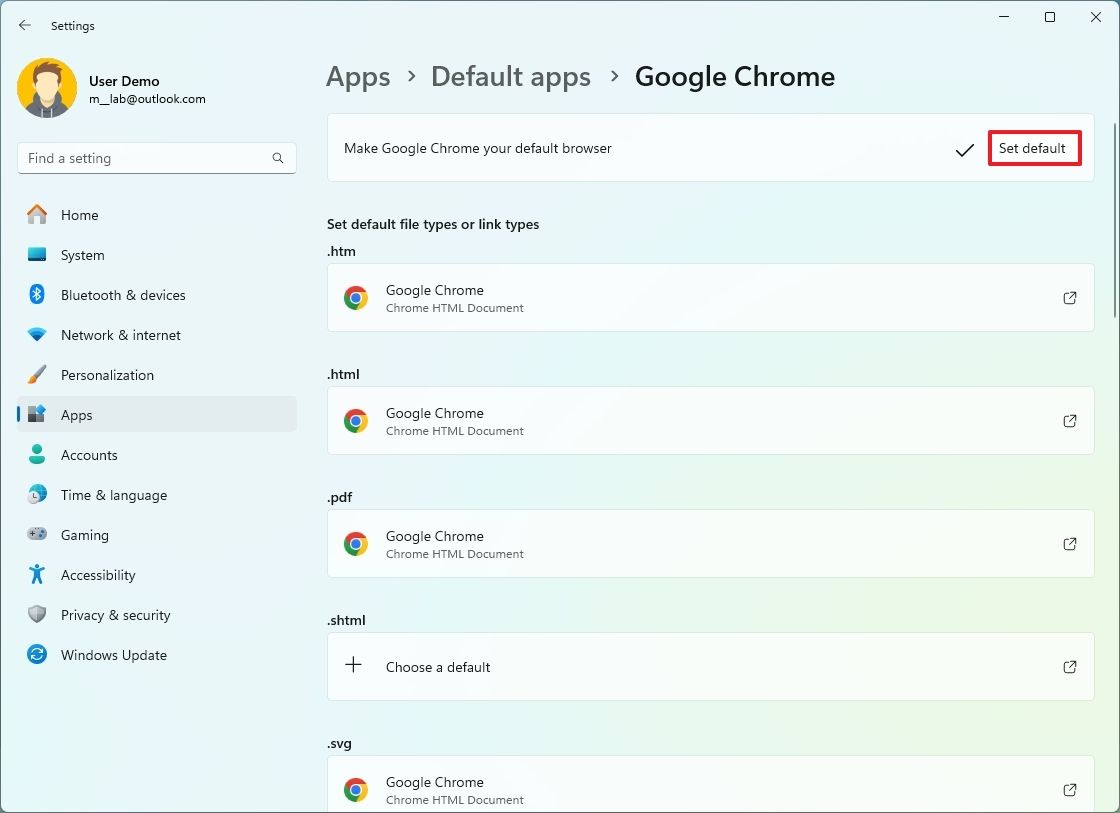The image size is (1120, 813).
Task: Select the Personalization paintbrush icon
Action: pos(37,375)
